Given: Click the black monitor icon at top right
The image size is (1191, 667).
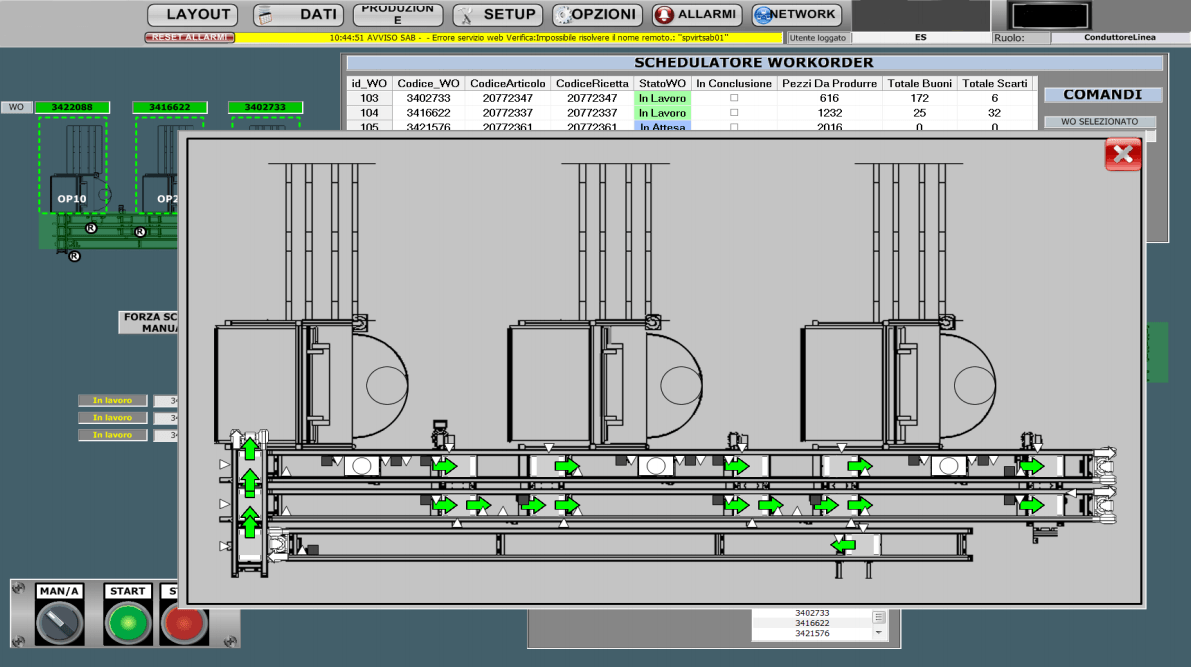Looking at the screenshot, I should tap(1050, 15).
